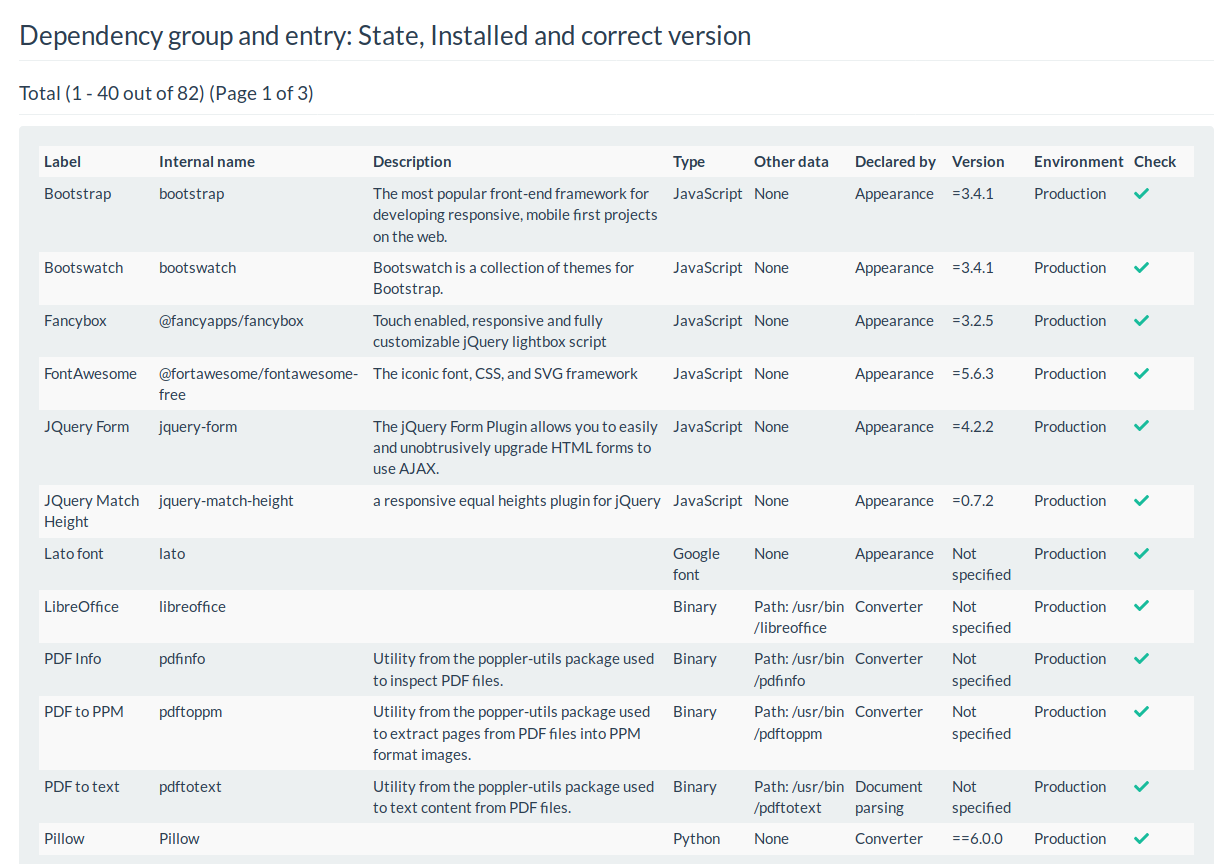This screenshot has width=1225, height=864.
Task: Click version ==6.0.0 for Pillow
Action: coord(977,839)
